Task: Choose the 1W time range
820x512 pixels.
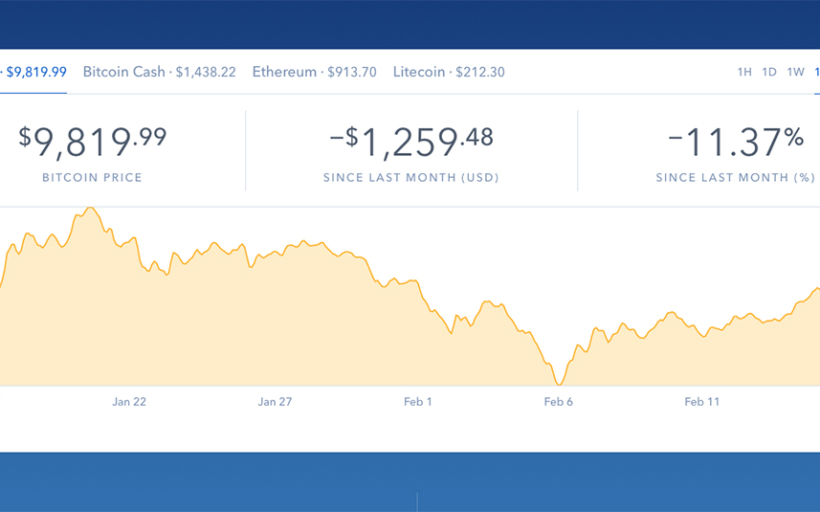Action: click(795, 72)
